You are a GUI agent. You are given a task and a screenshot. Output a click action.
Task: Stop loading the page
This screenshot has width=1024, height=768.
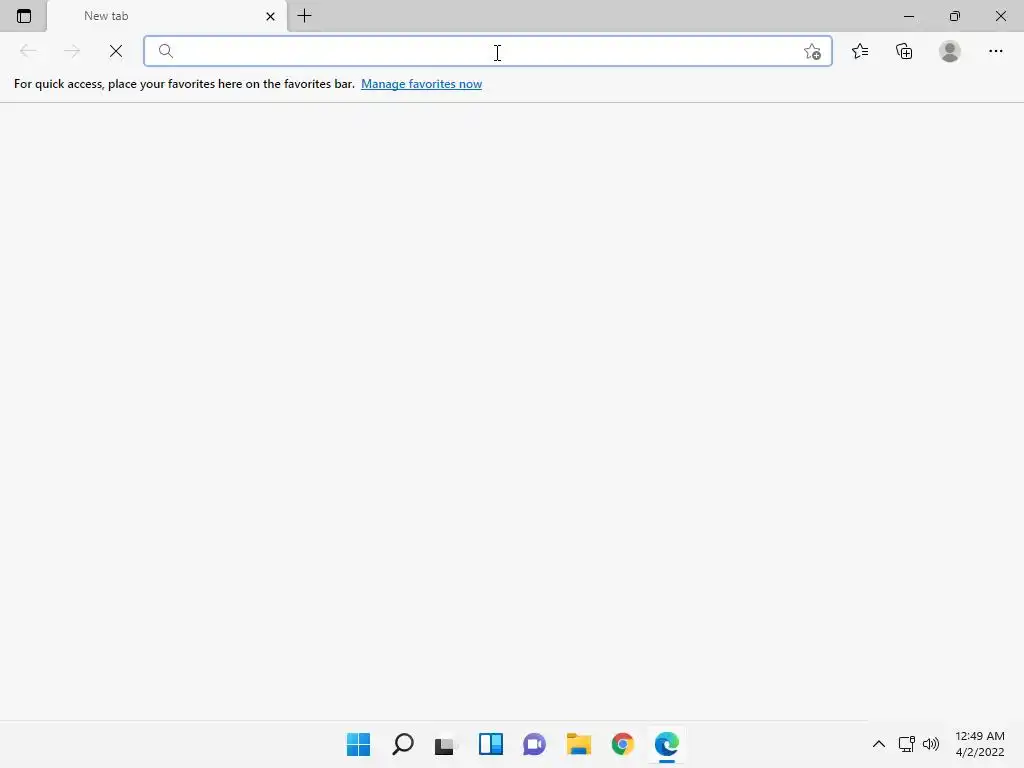(116, 51)
